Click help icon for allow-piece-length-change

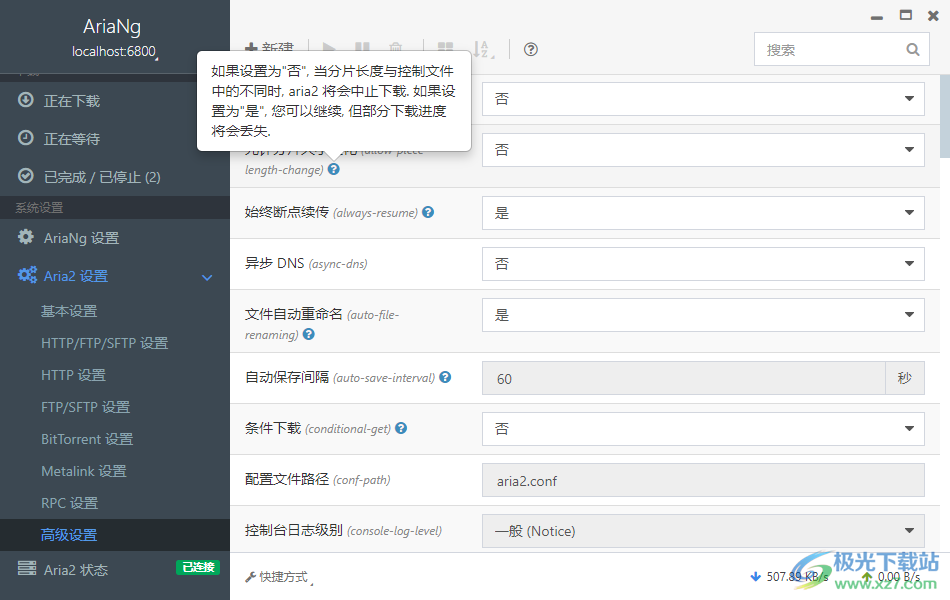pos(334,169)
